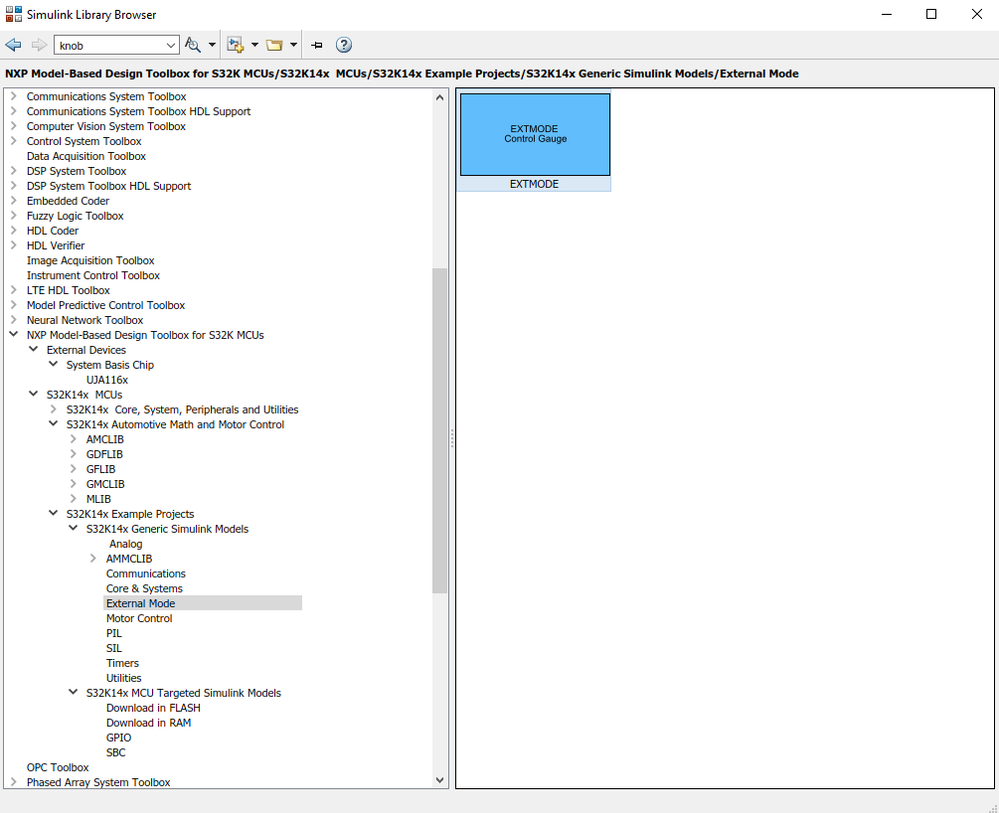
Task: Collapse S32K14x Example Projects node
Action: click(x=54, y=514)
